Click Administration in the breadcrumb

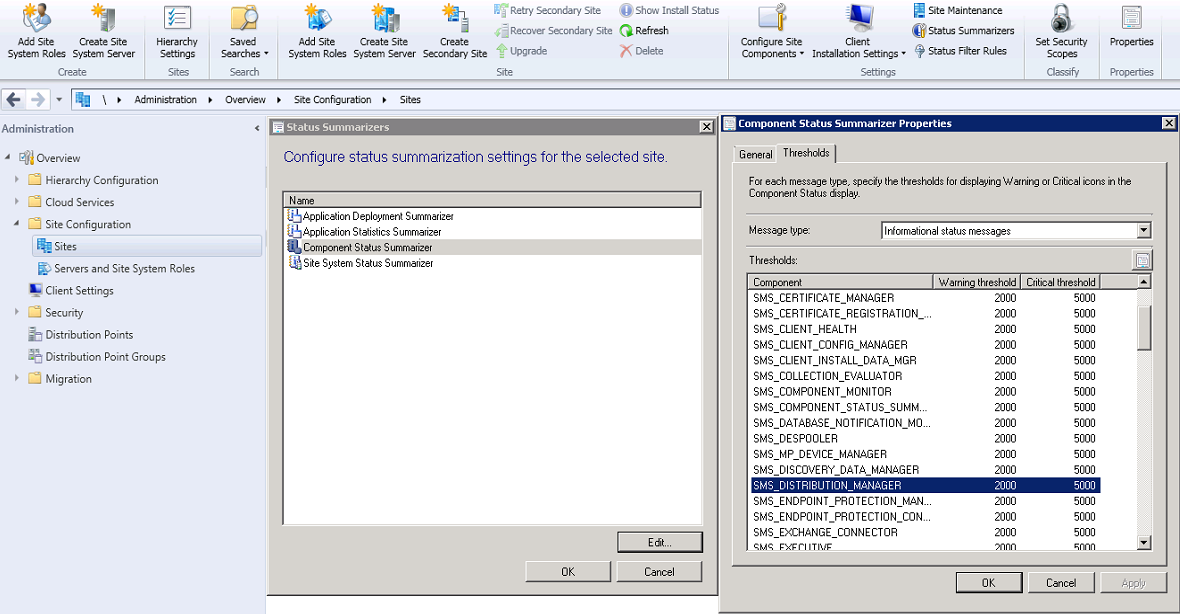[x=166, y=99]
